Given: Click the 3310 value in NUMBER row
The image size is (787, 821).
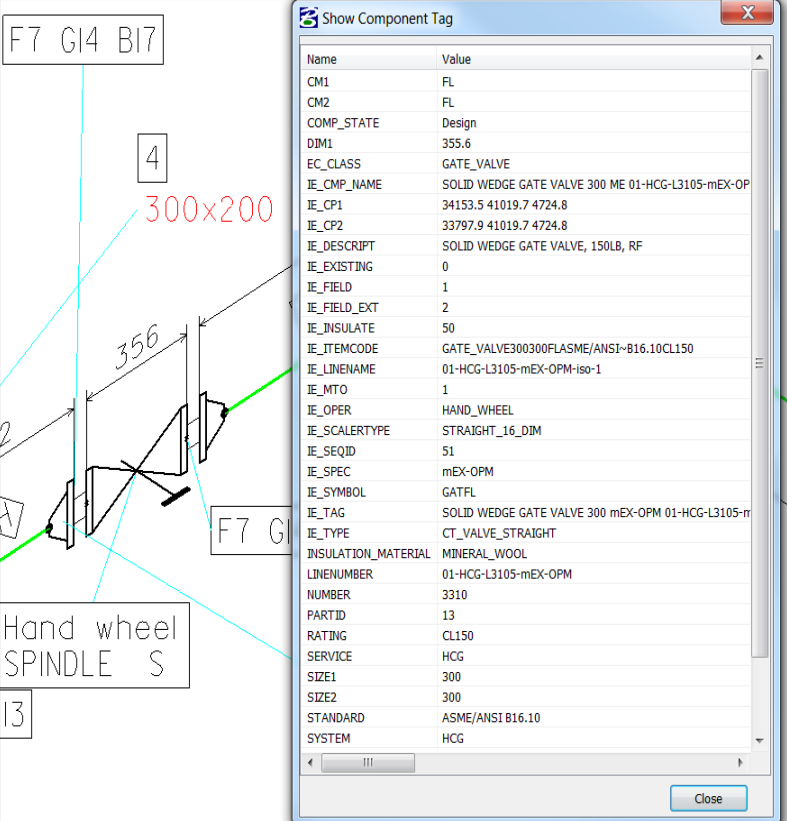Looking at the screenshot, I should pos(455,595).
